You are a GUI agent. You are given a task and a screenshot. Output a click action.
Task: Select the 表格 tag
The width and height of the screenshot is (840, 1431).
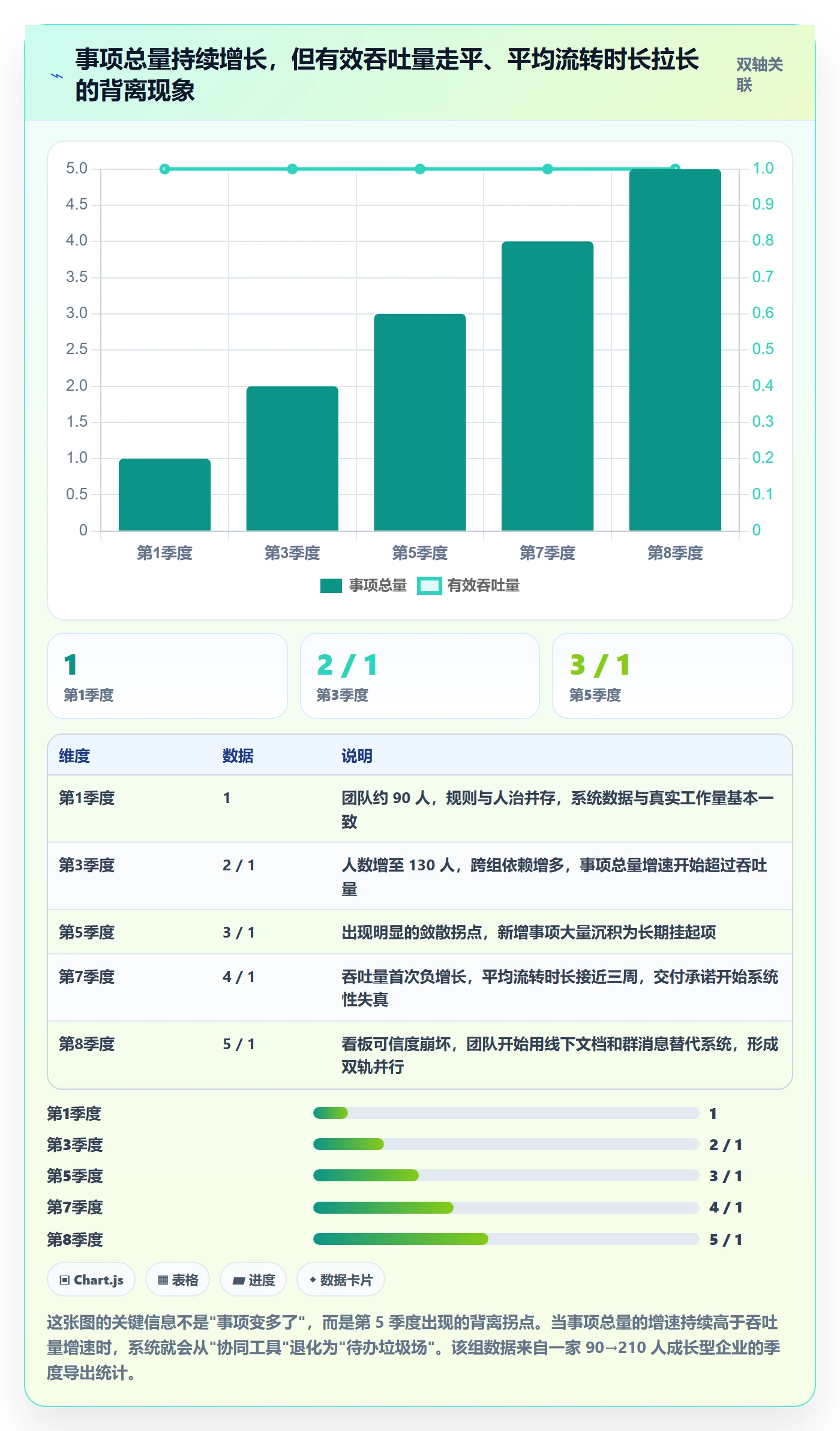(x=178, y=1280)
